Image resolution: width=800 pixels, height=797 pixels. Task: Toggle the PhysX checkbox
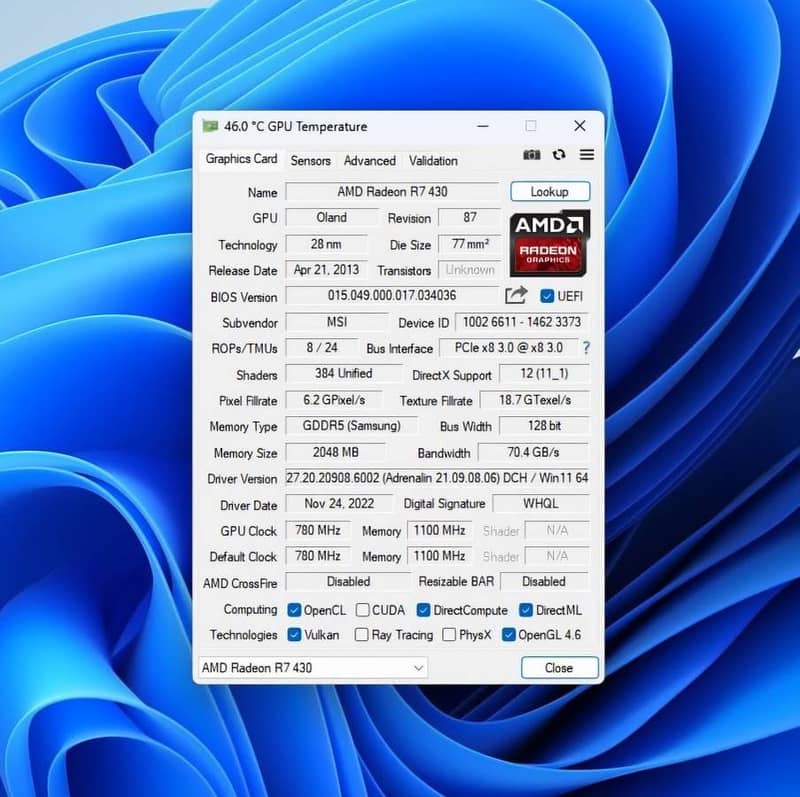point(449,634)
